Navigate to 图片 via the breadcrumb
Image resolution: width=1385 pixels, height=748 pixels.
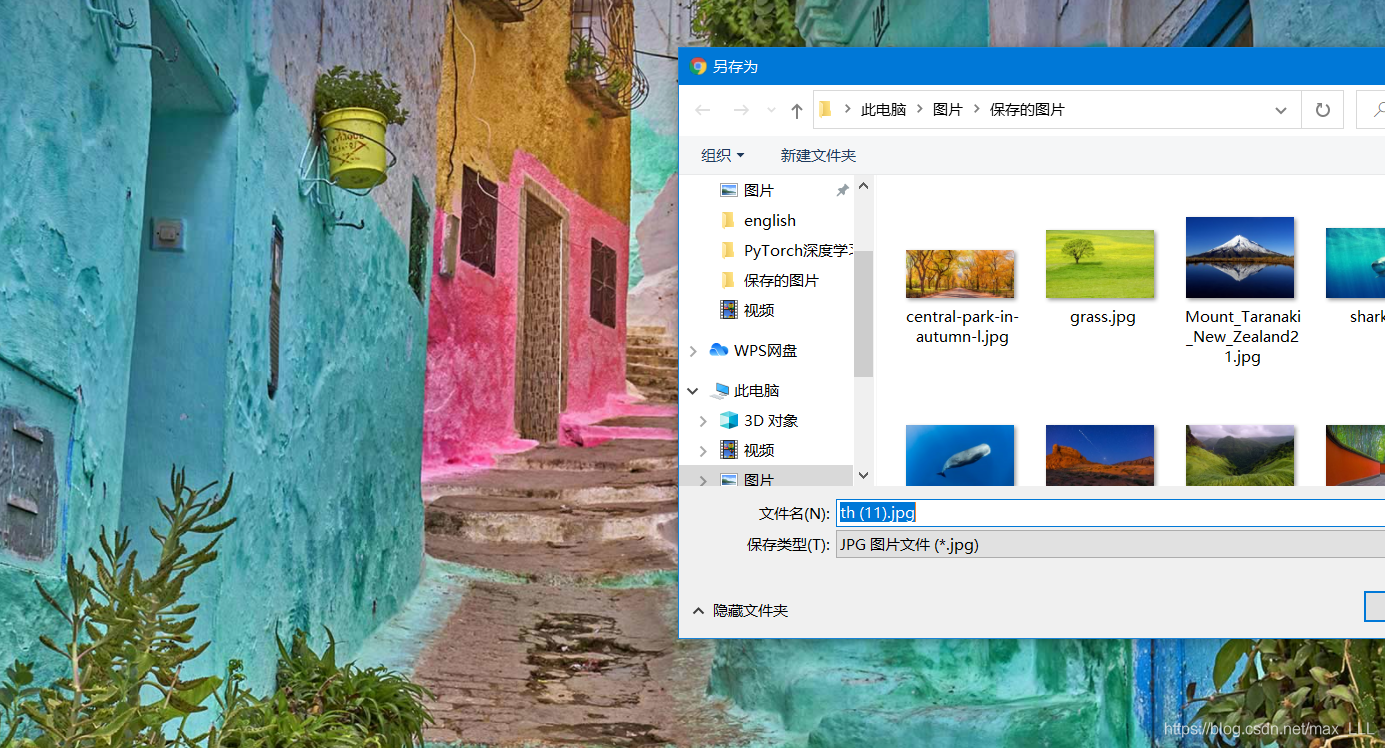click(x=947, y=109)
